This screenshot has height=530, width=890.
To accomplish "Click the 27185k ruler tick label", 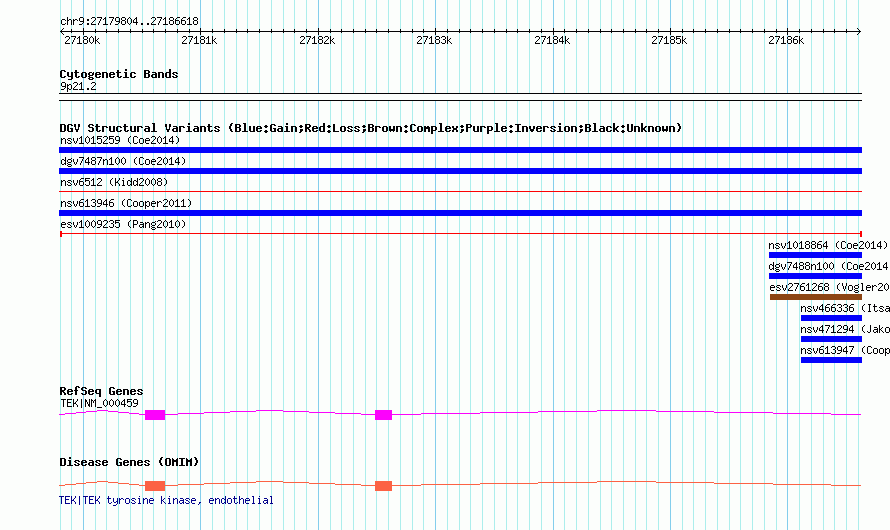I will [x=669, y=40].
